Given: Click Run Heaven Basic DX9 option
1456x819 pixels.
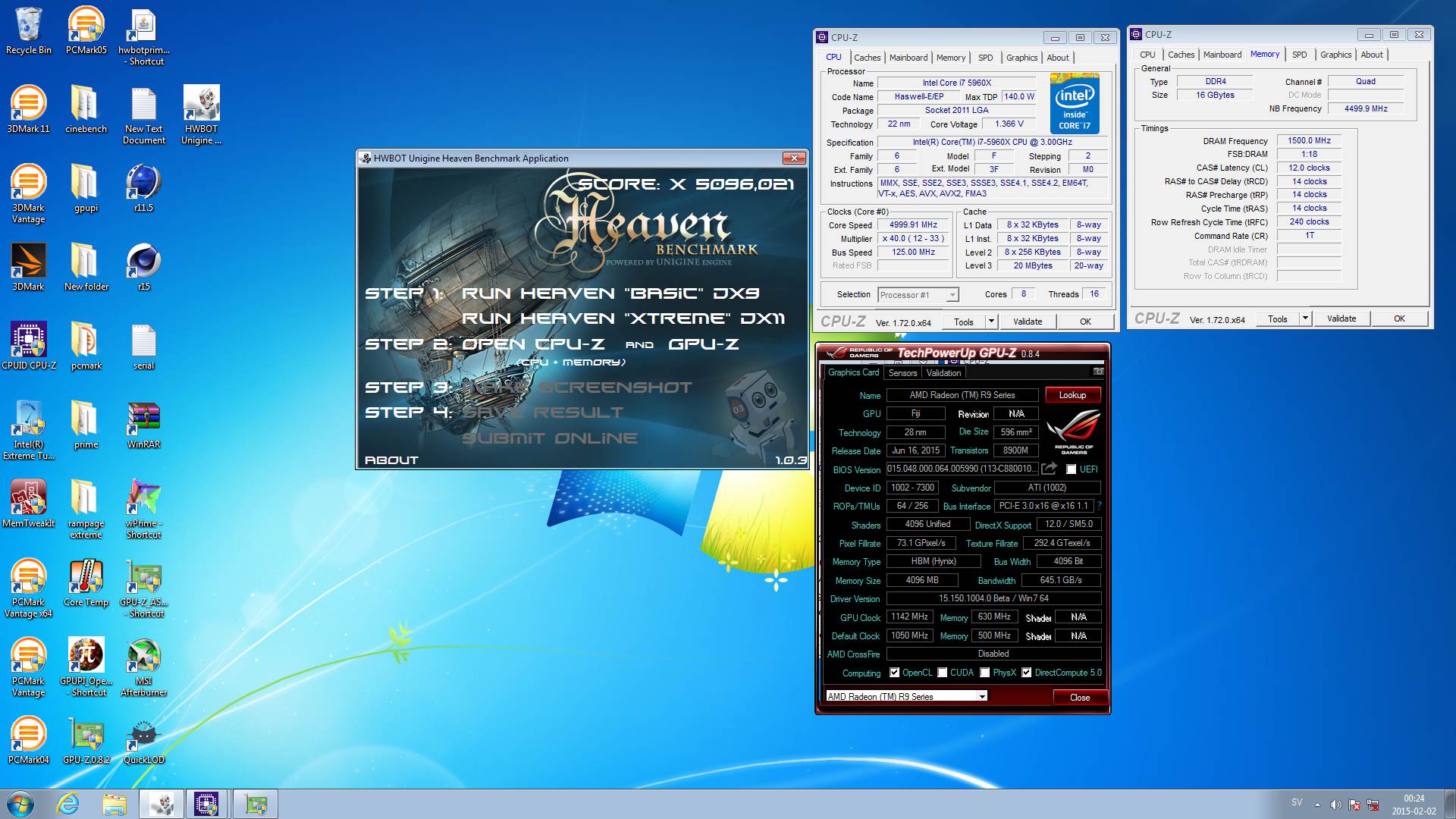Looking at the screenshot, I should tap(610, 293).
